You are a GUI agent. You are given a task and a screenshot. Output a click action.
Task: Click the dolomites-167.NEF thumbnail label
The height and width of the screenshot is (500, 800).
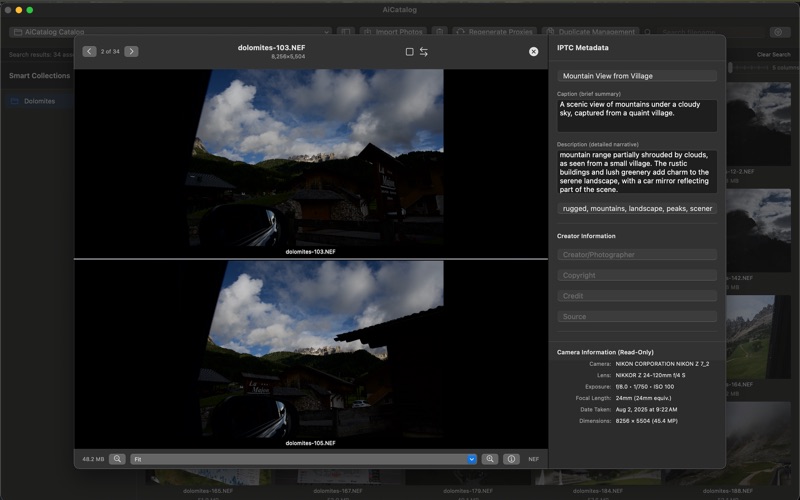pos(338,491)
